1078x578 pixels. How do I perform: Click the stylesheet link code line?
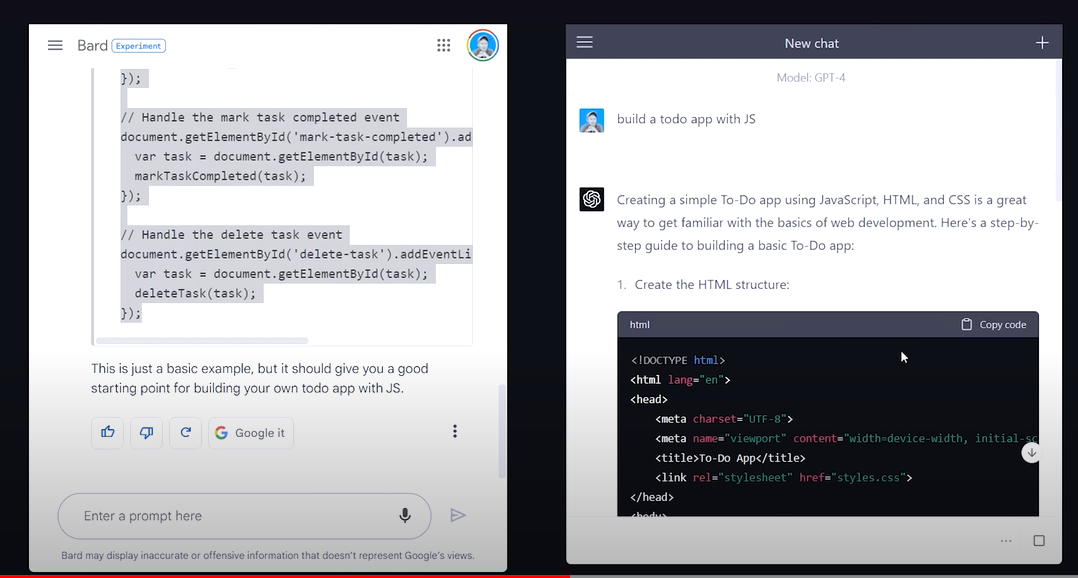coord(784,478)
